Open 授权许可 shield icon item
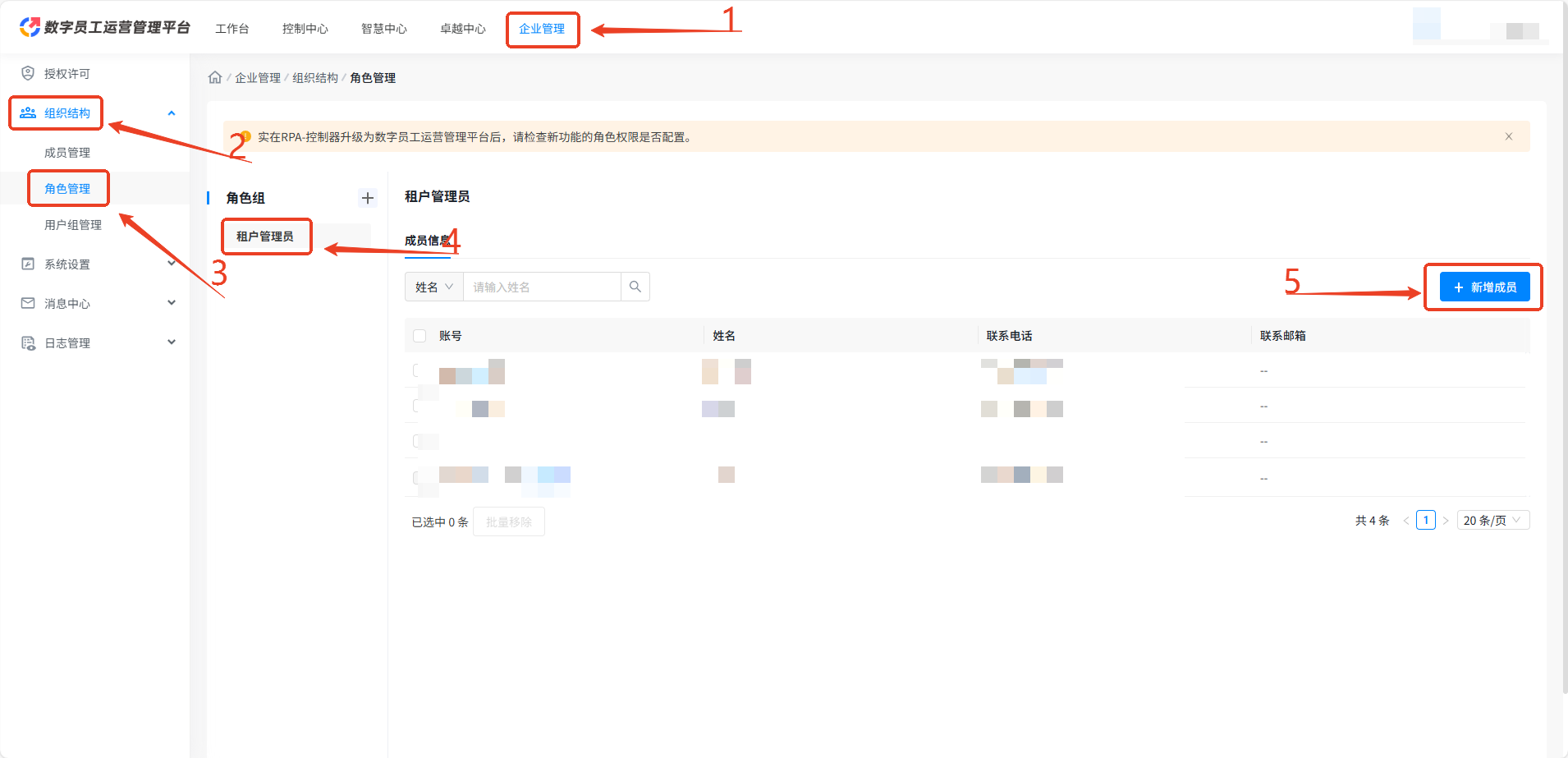1568x758 pixels. tap(28, 73)
